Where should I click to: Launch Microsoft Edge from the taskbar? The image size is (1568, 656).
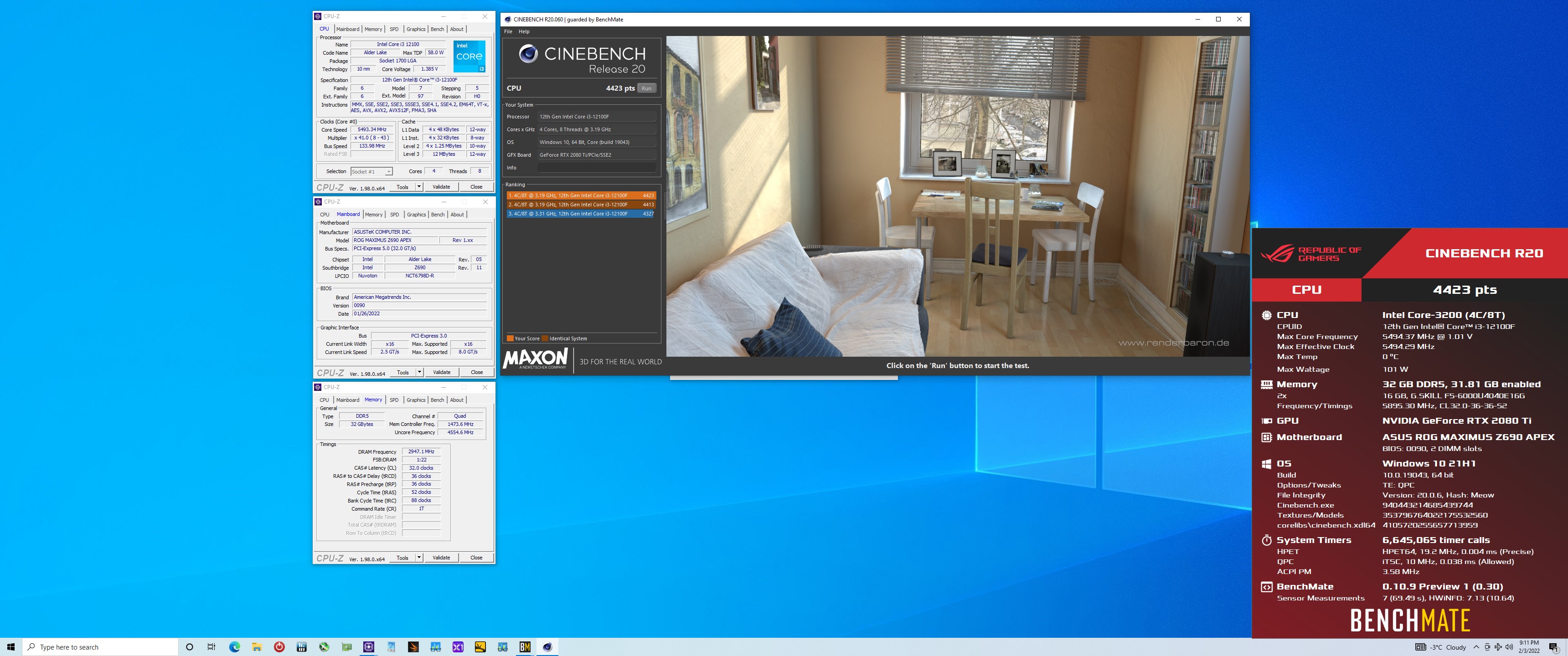pos(234,647)
